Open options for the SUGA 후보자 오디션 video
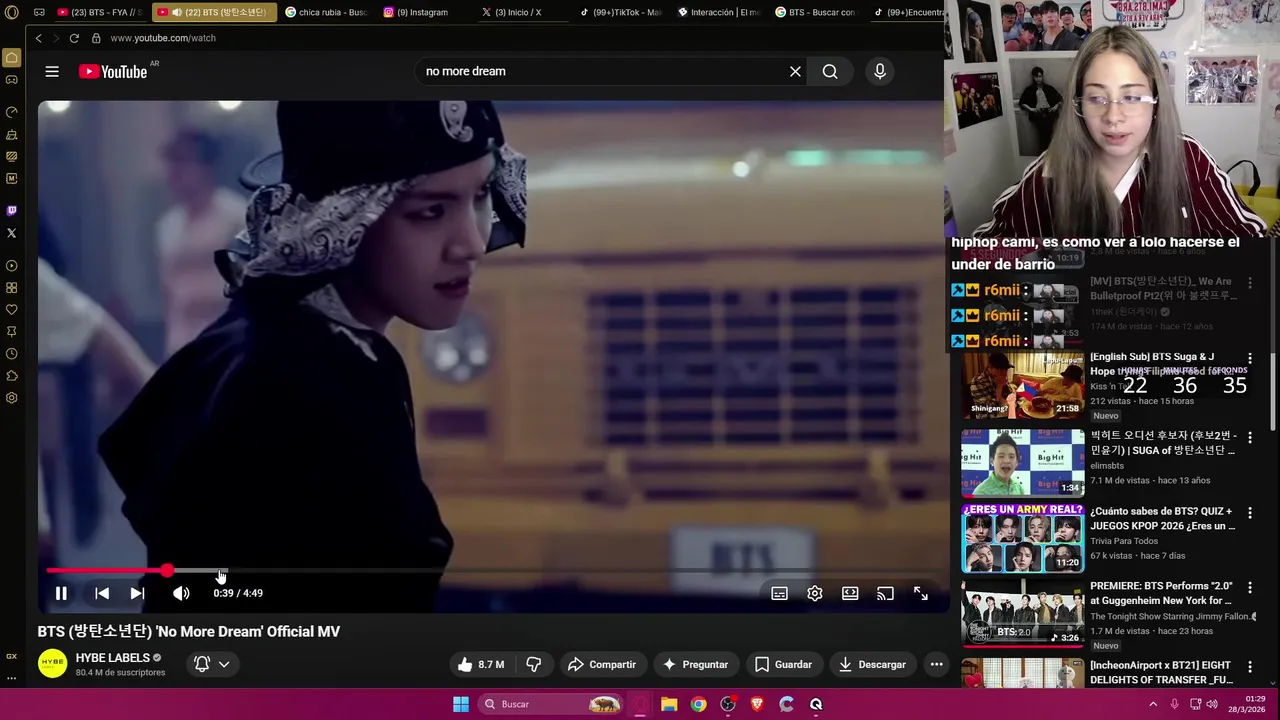This screenshot has height=720, width=1280. (1250, 437)
